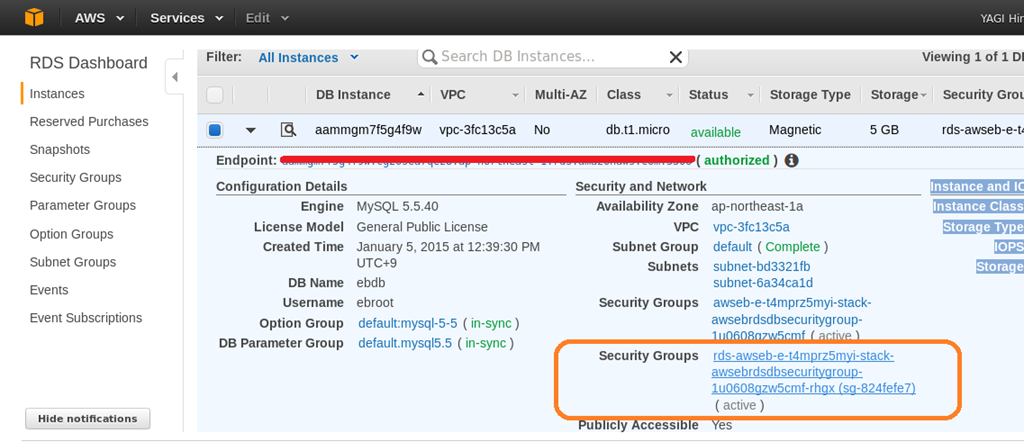Click the AWS orange cube logo
Viewport: 1024px width, 442px height.
coord(35,17)
